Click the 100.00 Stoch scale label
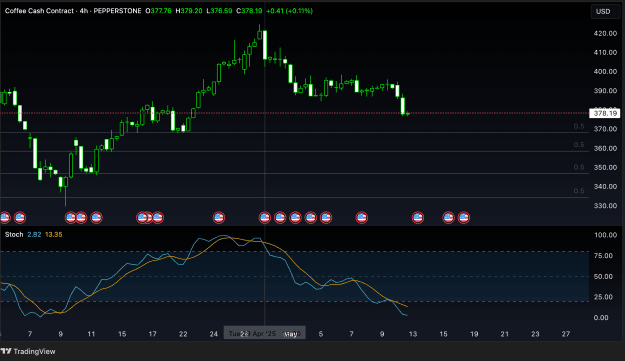The image size is (625, 361). click(x=605, y=235)
